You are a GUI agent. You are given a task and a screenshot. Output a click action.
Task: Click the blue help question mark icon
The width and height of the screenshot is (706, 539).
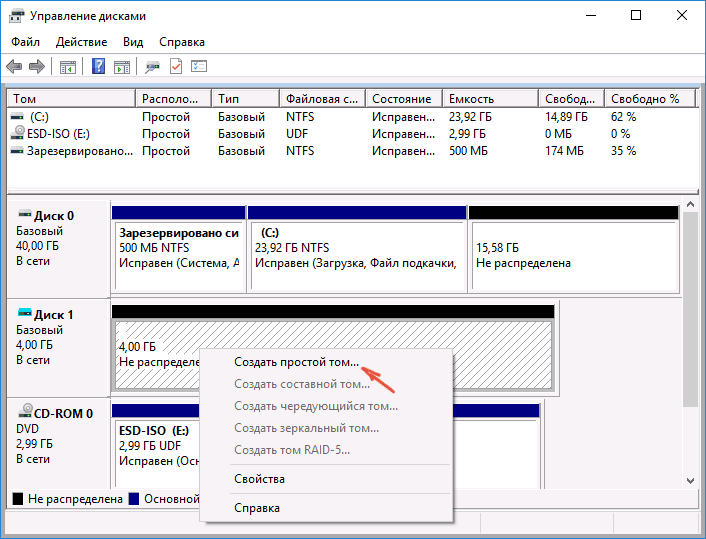[99, 66]
